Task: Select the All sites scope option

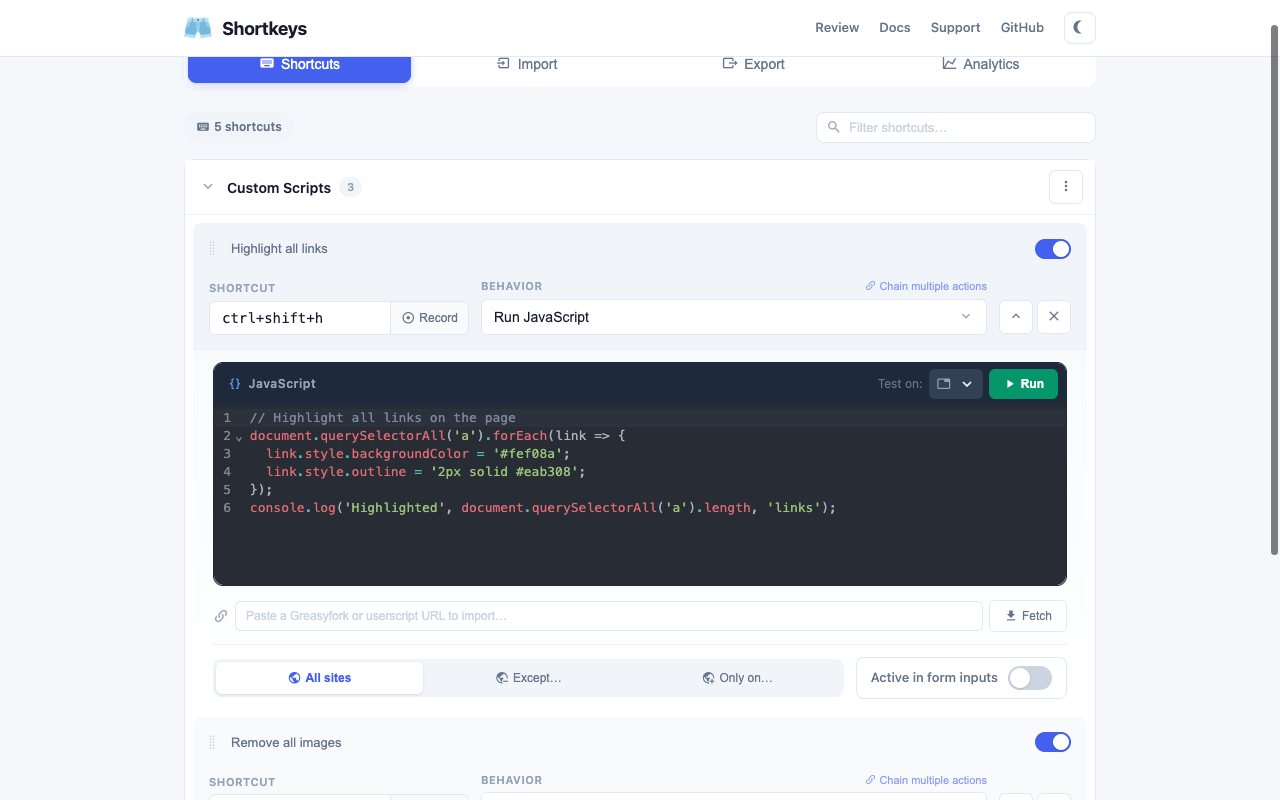Action: point(320,678)
